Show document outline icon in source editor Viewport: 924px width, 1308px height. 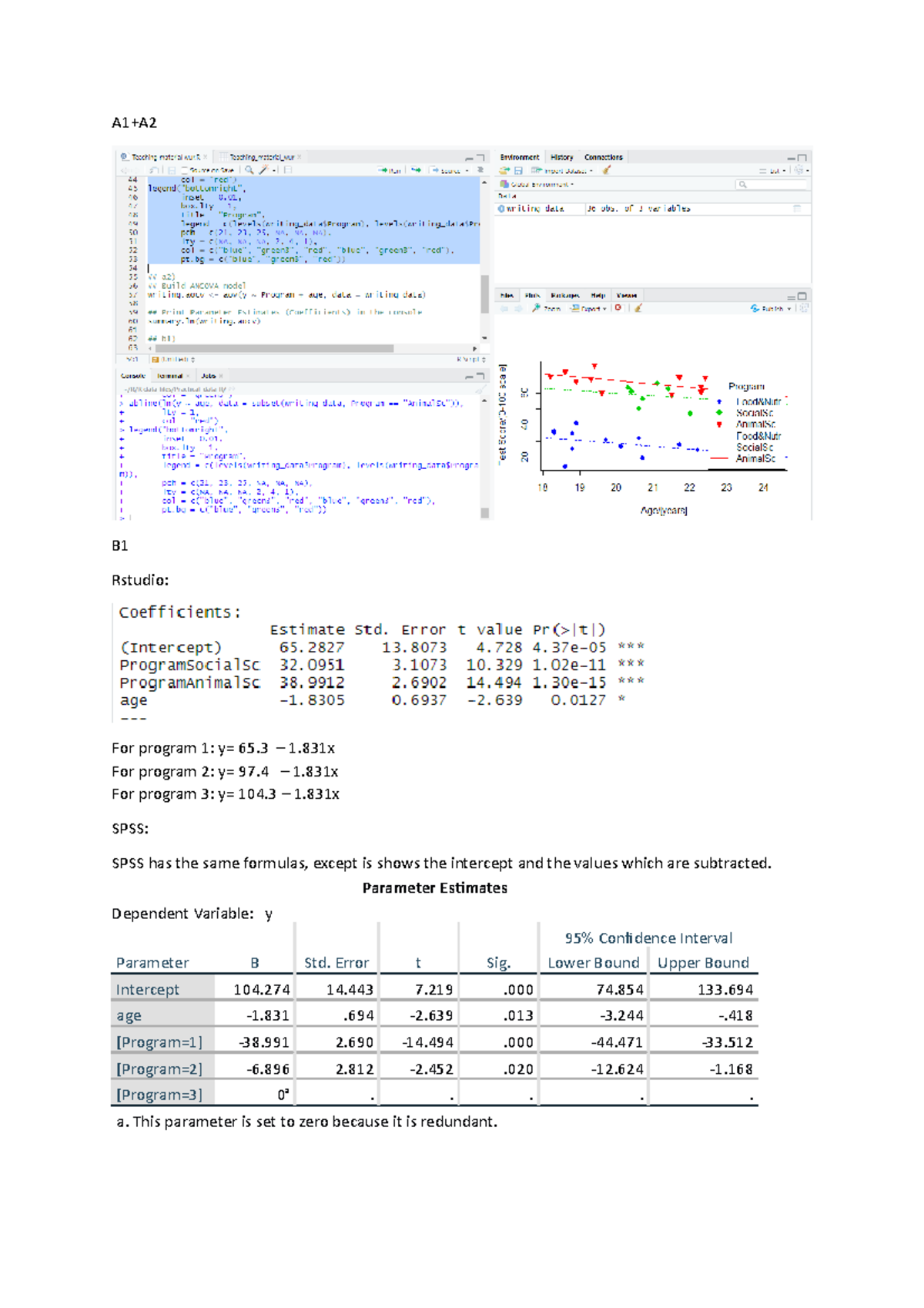click(480, 170)
